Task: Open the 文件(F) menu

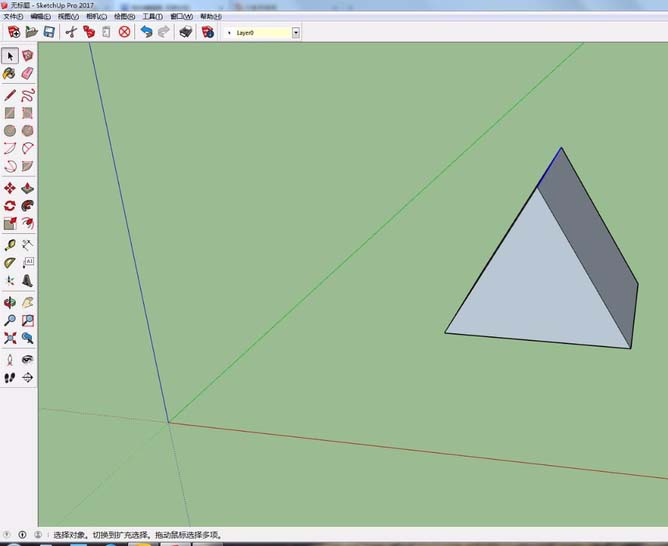Action: pos(13,16)
